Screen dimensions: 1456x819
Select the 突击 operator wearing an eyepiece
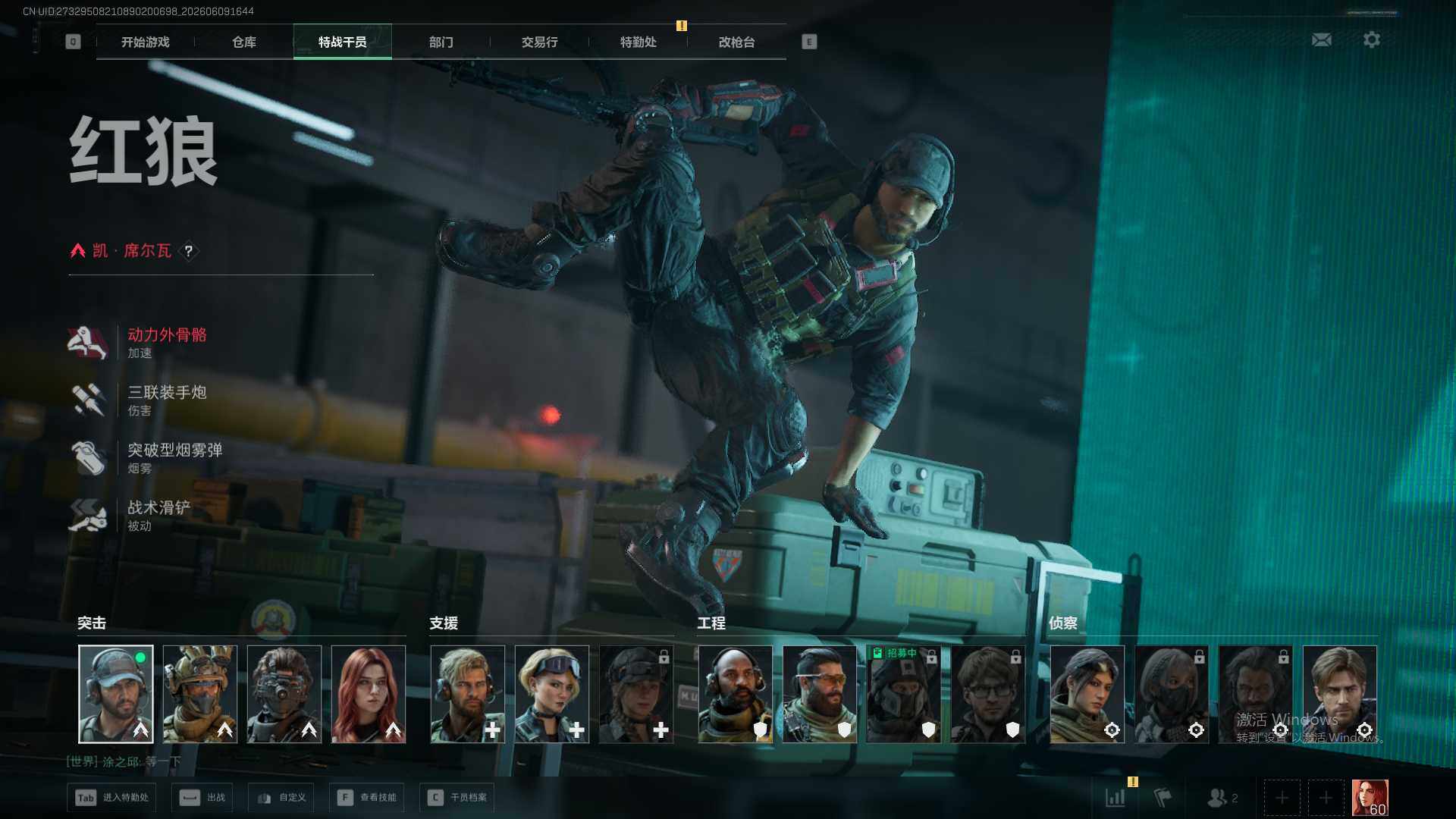pos(284,694)
